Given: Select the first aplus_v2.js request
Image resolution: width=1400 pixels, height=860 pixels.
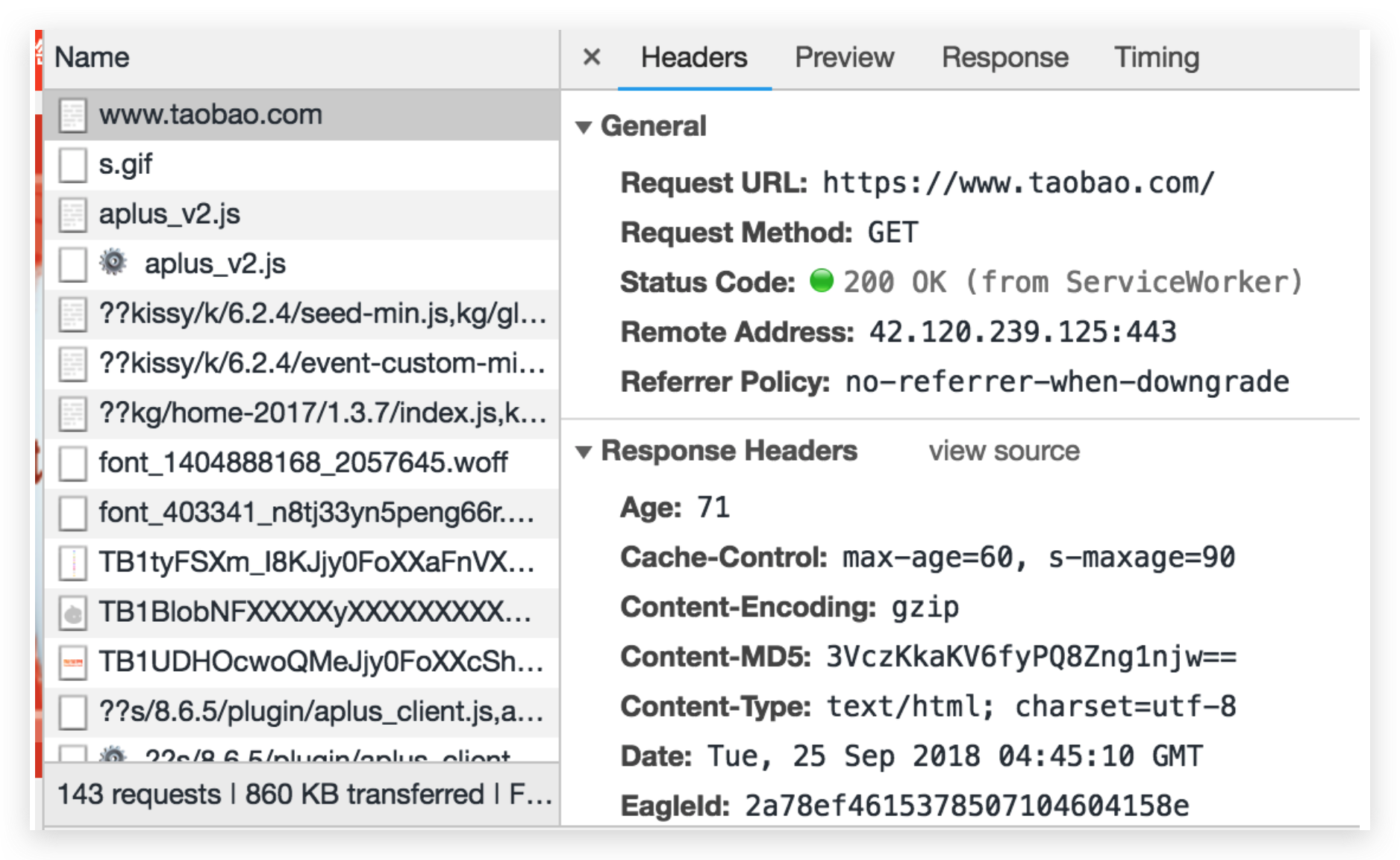Looking at the screenshot, I should (301, 214).
